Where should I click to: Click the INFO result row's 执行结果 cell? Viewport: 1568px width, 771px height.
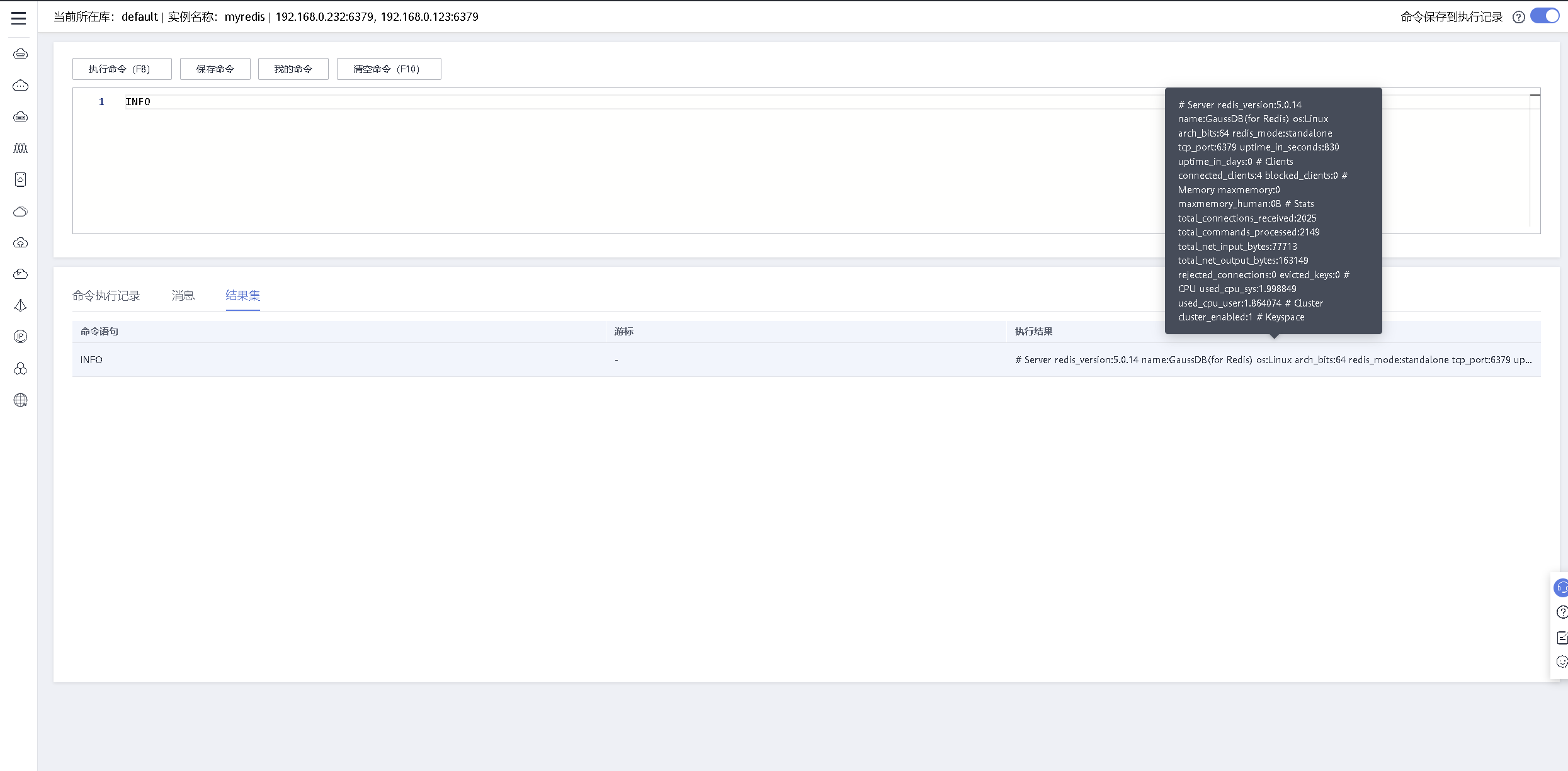(x=1272, y=360)
